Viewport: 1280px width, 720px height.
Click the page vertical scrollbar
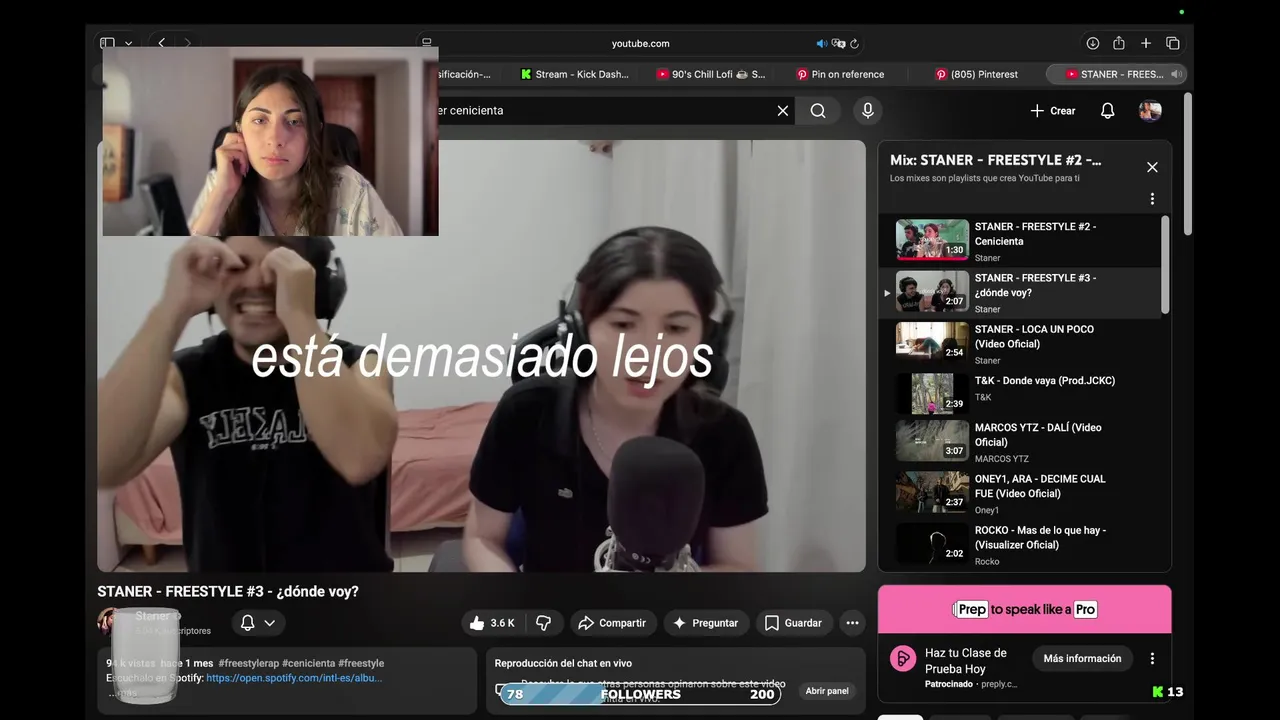(x=1187, y=165)
